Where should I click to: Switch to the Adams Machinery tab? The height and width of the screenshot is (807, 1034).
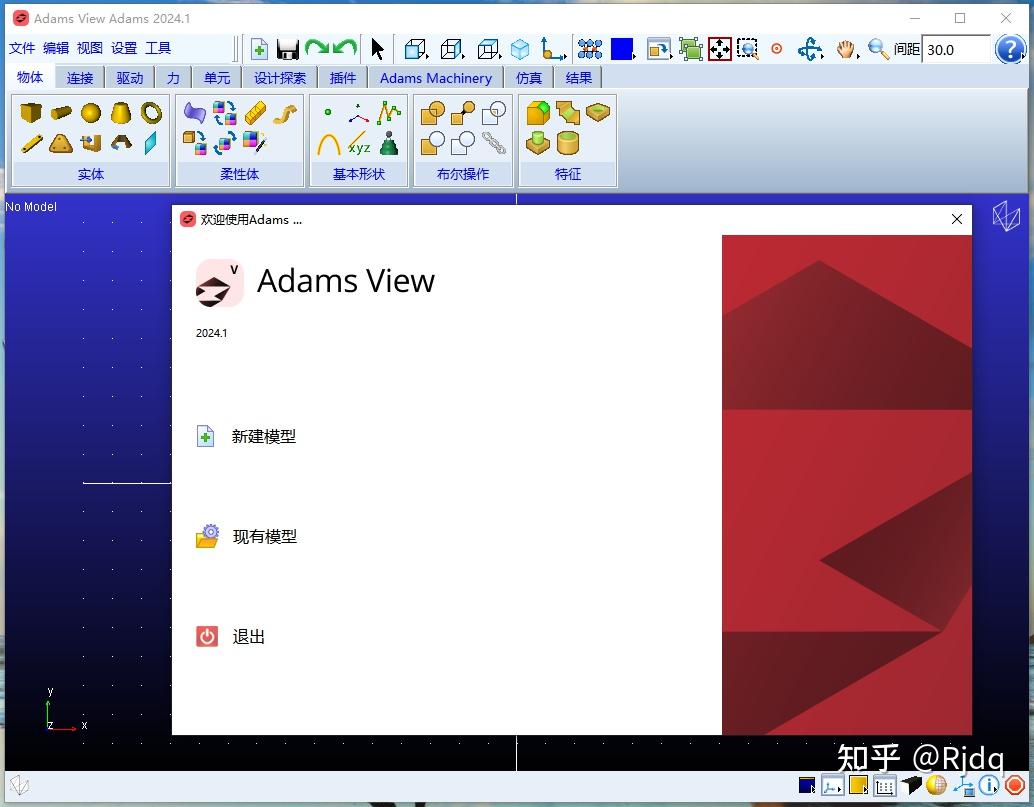(436, 77)
